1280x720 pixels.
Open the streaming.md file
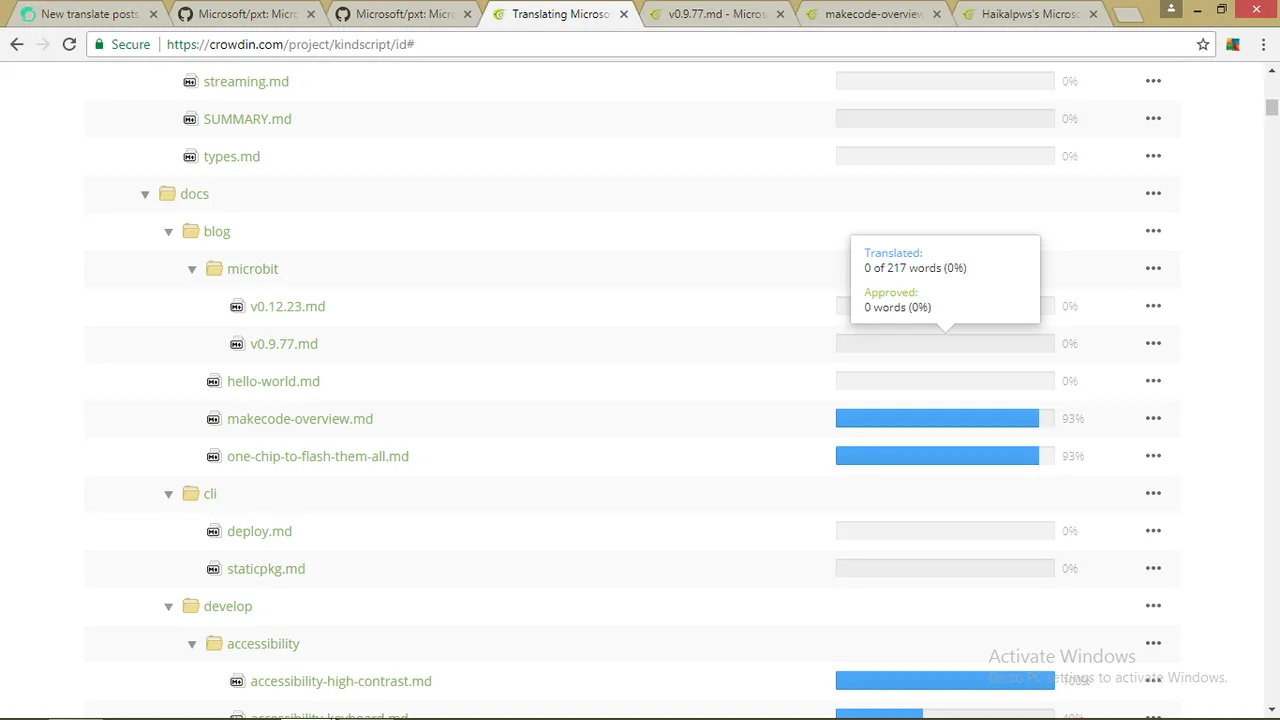click(x=246, y=81)
